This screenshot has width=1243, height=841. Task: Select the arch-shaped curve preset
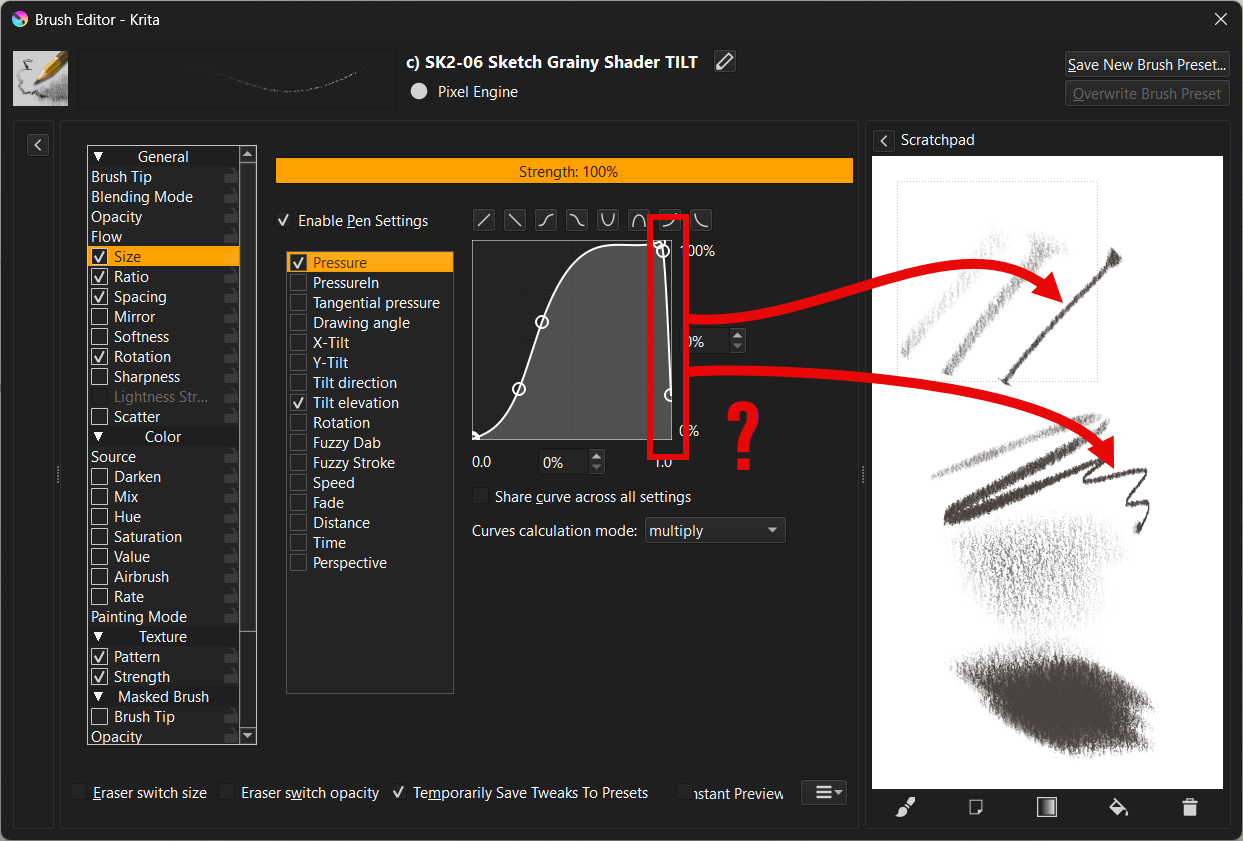[639, 220]
